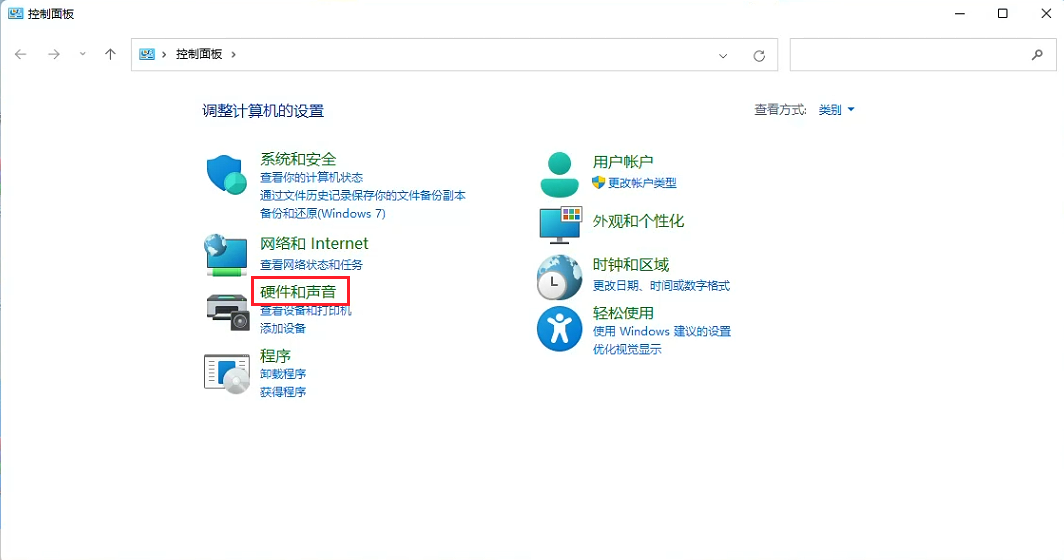The image size is (1064, 560).
Task: Click the 控制面板 title bar icon
Action: [x=15, y=14]
